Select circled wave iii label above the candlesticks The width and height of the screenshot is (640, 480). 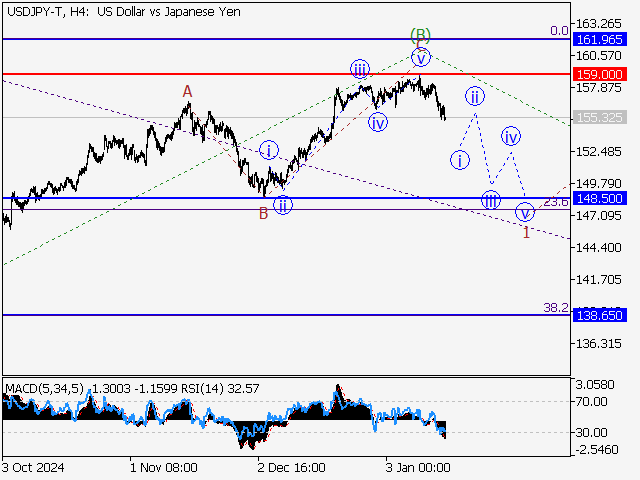pos(360,69)
